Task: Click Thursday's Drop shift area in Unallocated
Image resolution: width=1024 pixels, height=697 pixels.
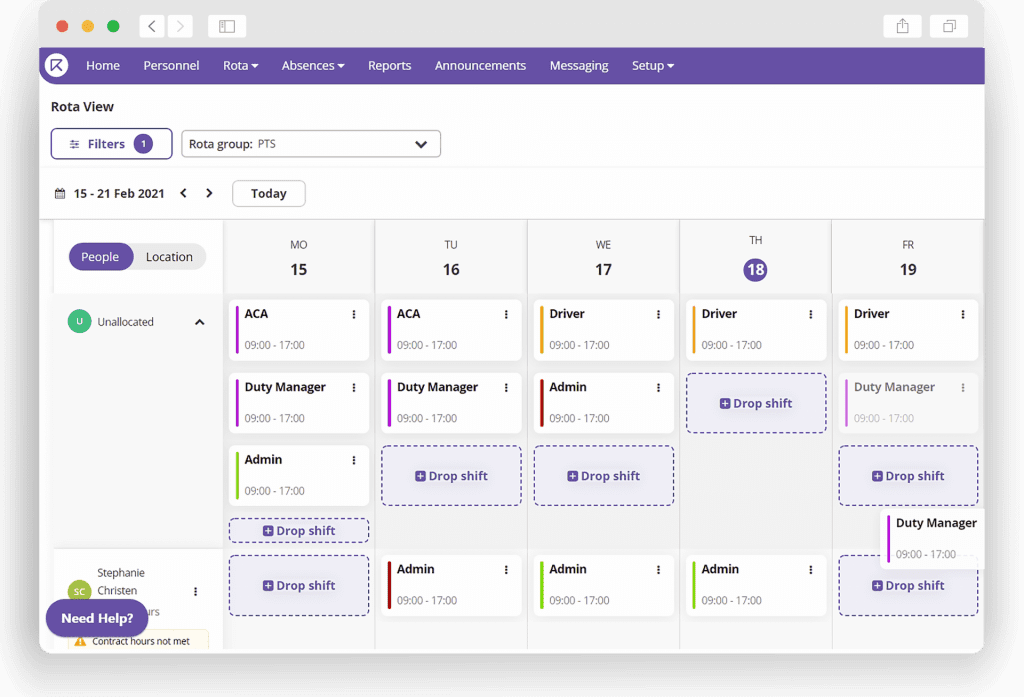Action: pyautogui.click(x=756, y=404)
